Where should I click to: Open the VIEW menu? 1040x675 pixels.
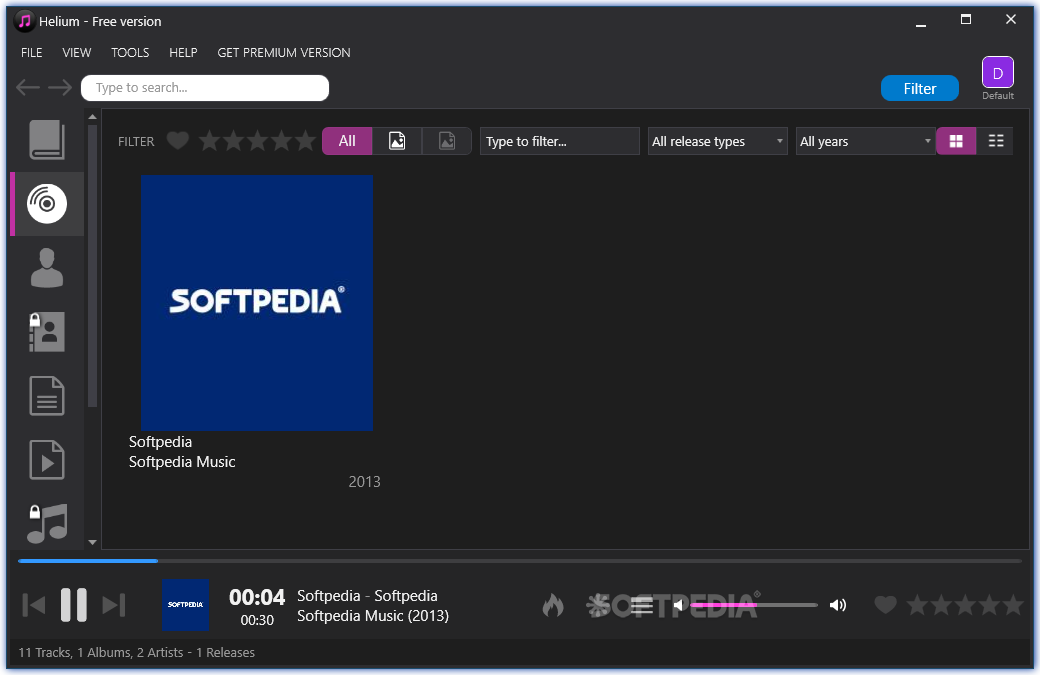point(77,52)
